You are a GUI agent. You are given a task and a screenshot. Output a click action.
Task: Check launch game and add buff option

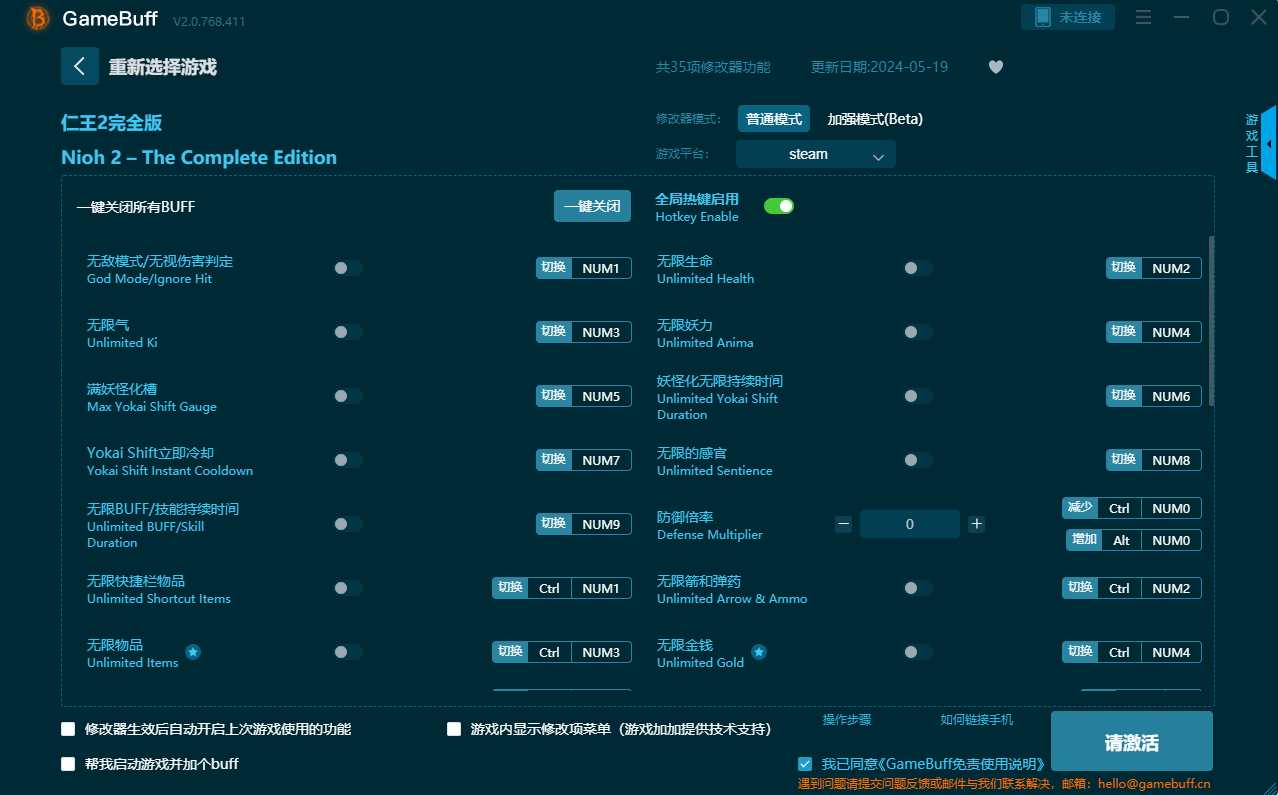coord(68,764)
